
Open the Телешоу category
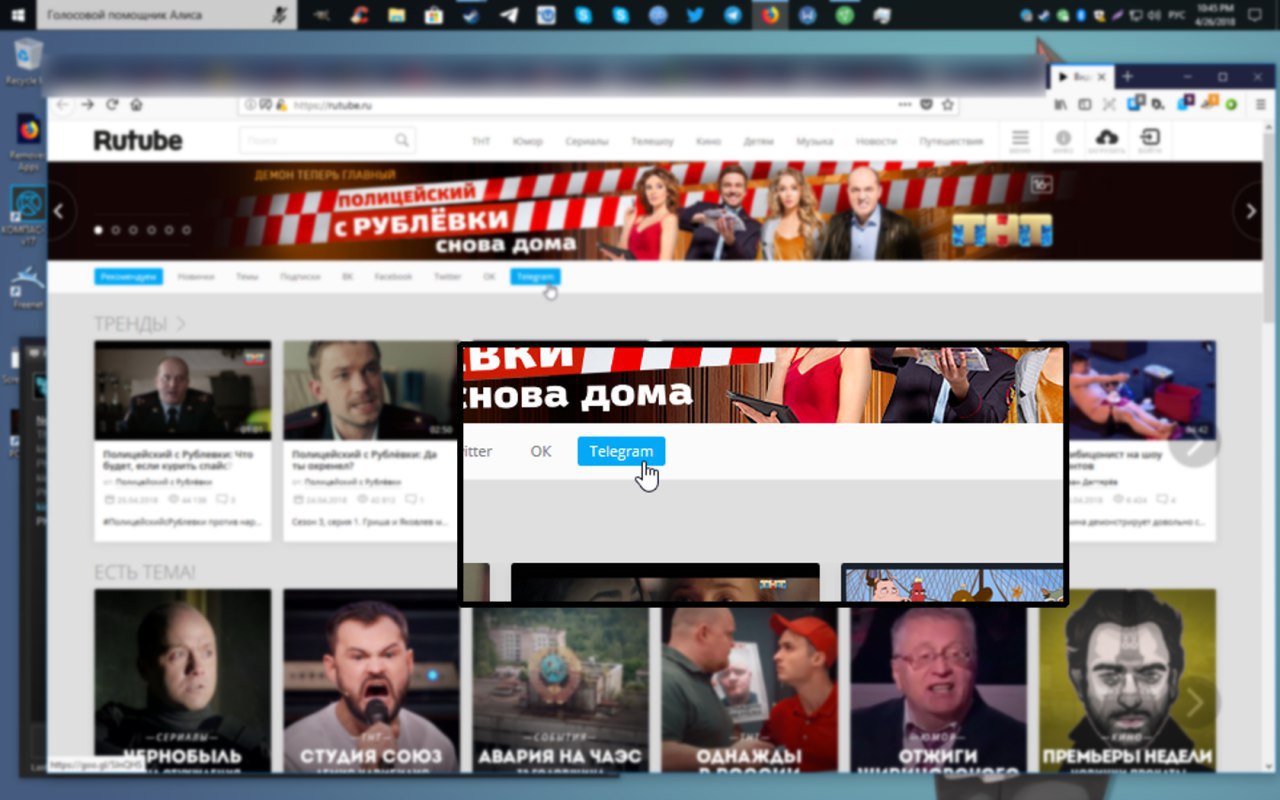652,141
